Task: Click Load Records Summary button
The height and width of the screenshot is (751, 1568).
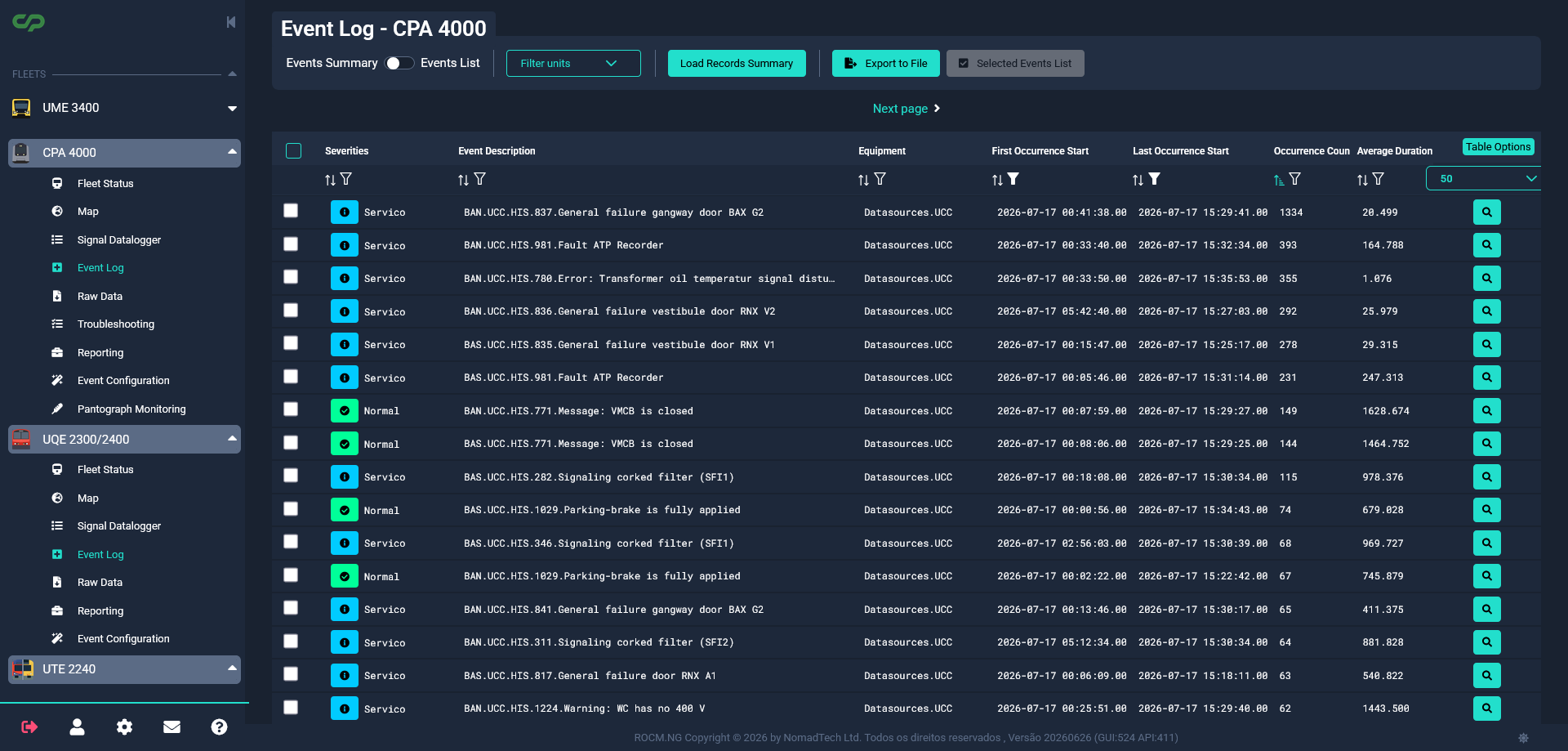Action: 737,63
